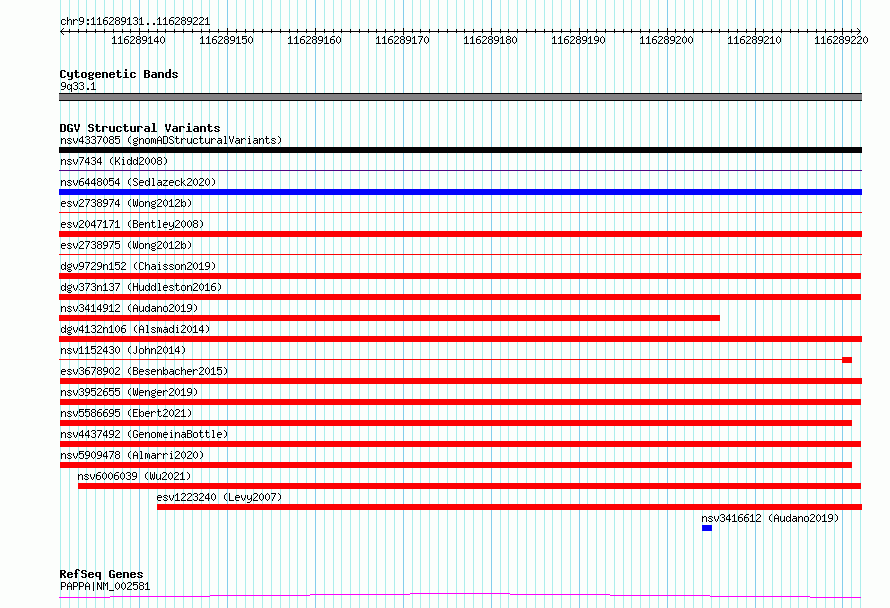
Task: Click the Cytogenetic Bands track heading
Action: click(119, 74)
